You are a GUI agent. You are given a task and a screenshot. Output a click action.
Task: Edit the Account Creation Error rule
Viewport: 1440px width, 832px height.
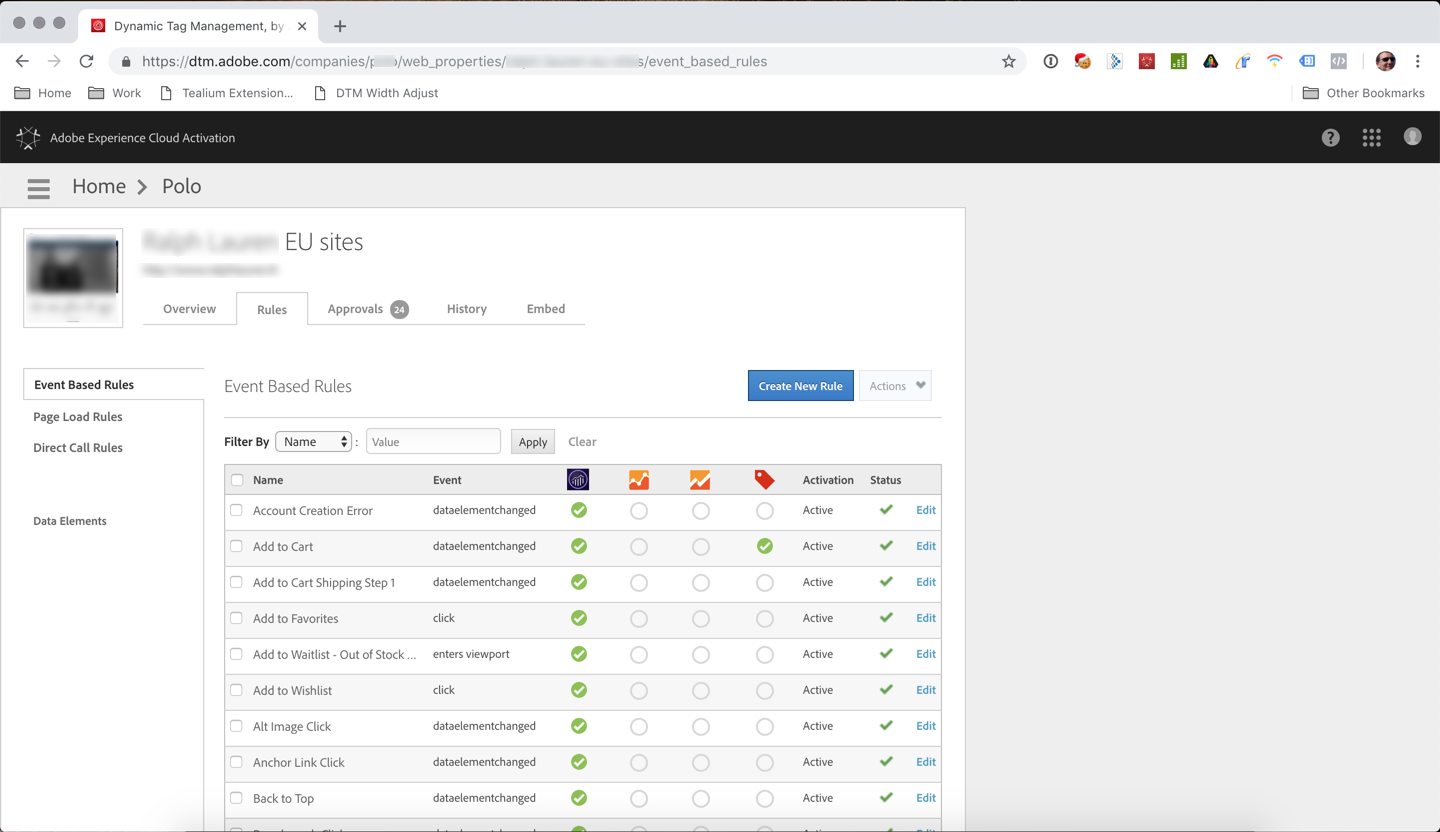click(x=926, y=510)
